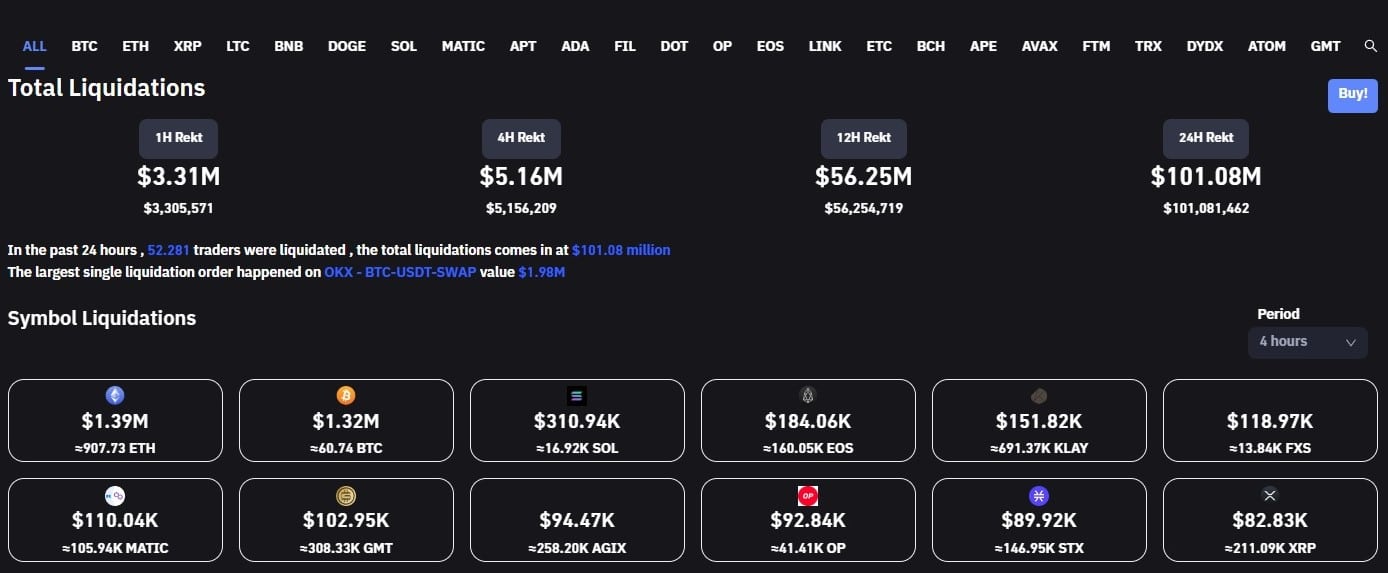Click the $118.97K FXS liquidation card
The width and height of the screenshot is (1388, 573).
(x=1270, y=421)
